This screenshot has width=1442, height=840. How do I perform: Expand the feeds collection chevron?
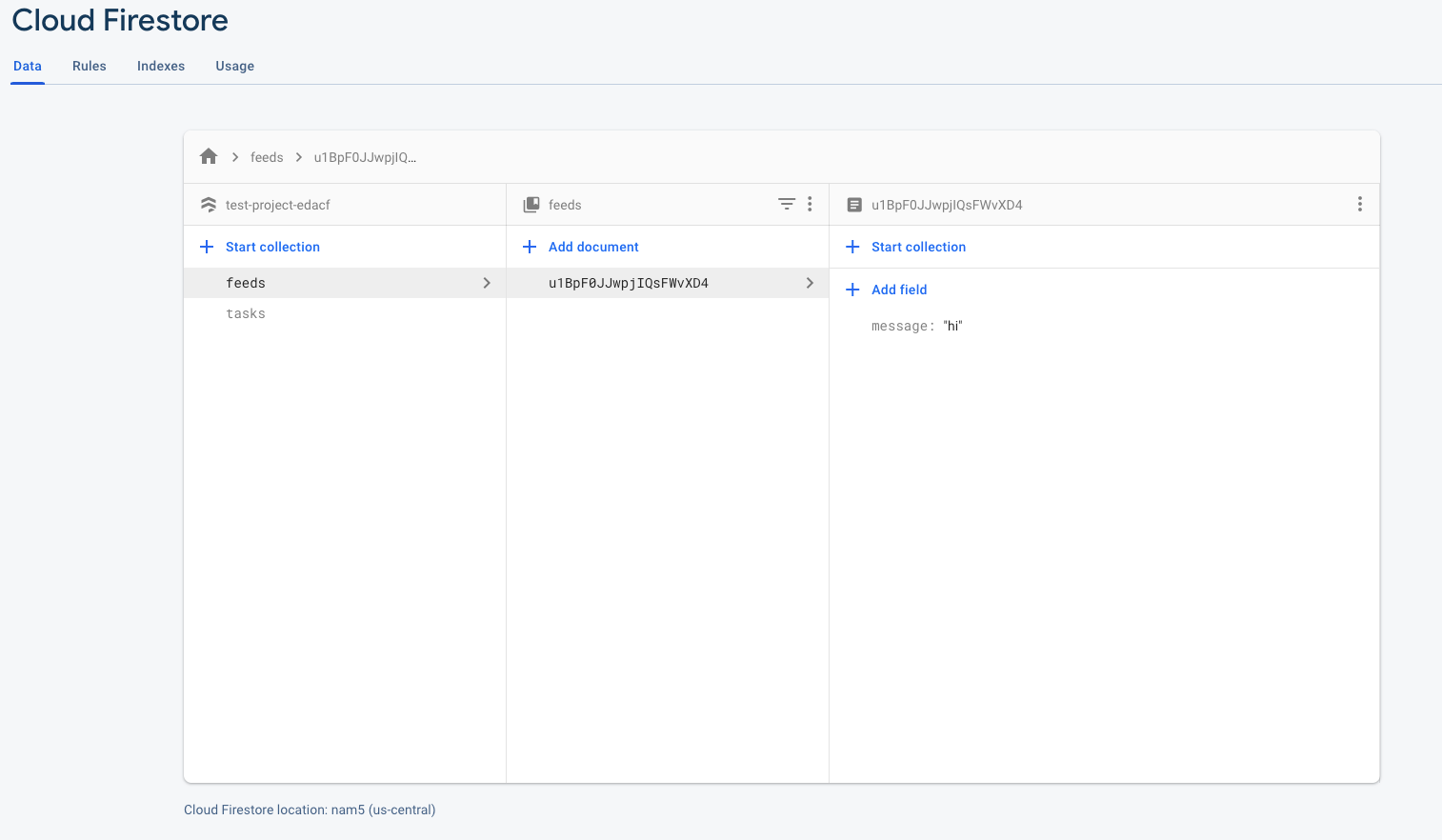(487, 283)
